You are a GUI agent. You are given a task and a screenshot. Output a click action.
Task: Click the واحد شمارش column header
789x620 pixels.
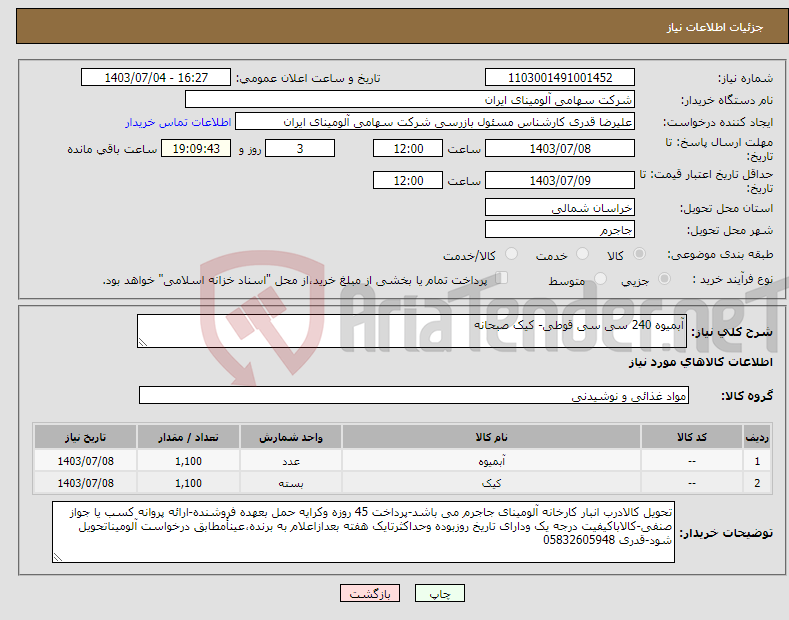click(291, 437)
